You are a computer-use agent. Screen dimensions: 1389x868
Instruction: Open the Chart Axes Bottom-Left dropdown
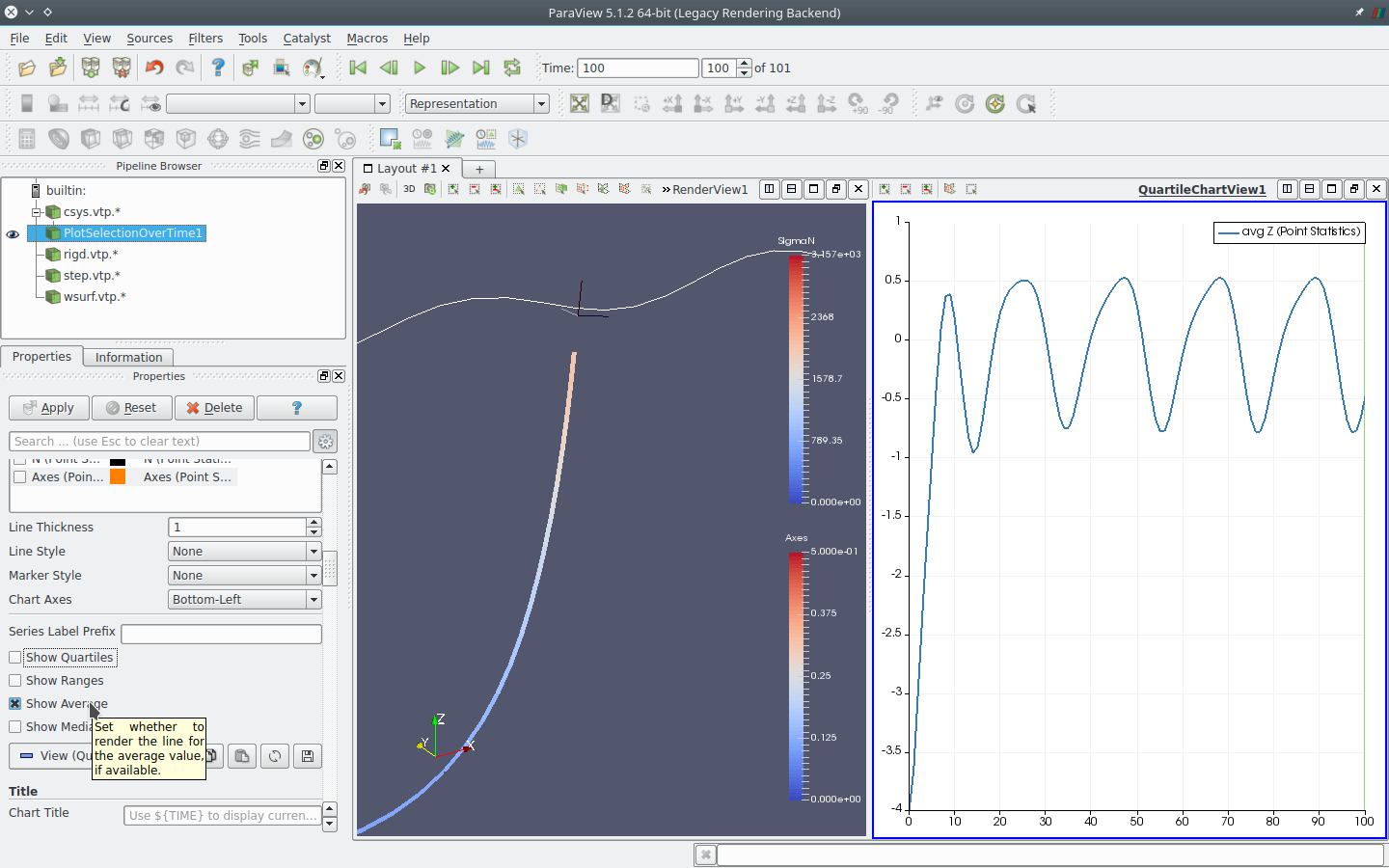pos(244,600)
